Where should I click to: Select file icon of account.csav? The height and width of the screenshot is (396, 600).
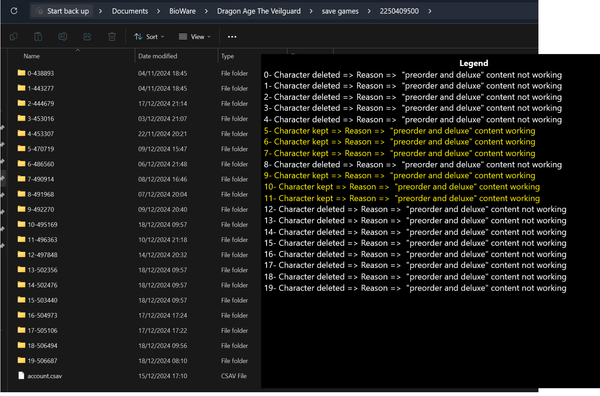21,376
